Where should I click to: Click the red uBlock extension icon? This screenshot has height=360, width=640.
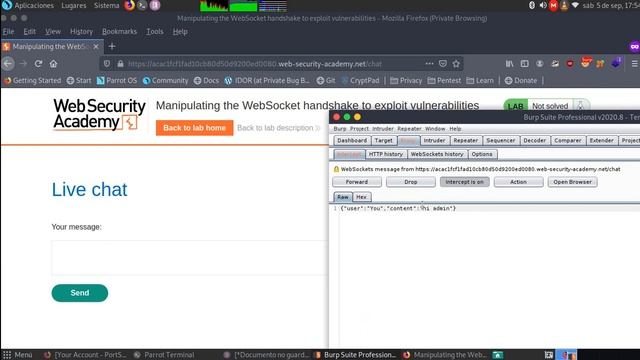click(570, 64)
